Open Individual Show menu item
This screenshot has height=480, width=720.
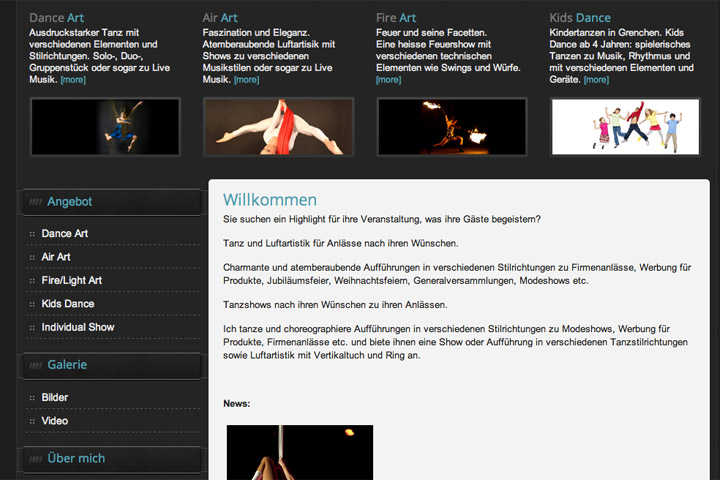coord(78,327)
